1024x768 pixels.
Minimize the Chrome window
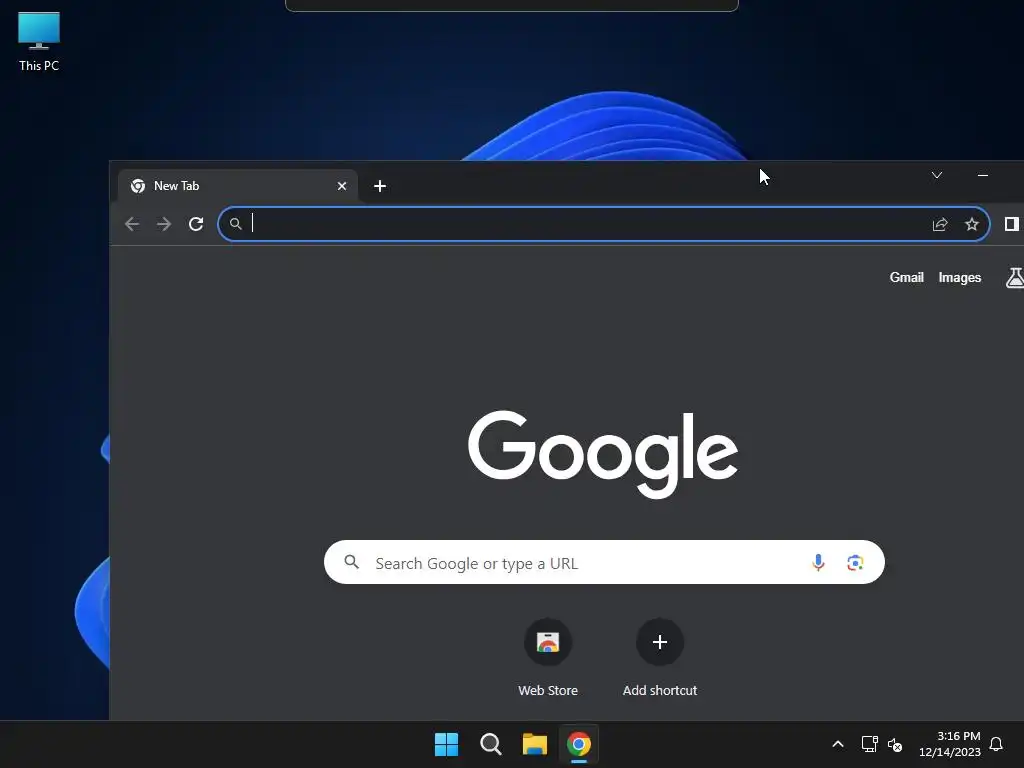(x=982, y=175)
